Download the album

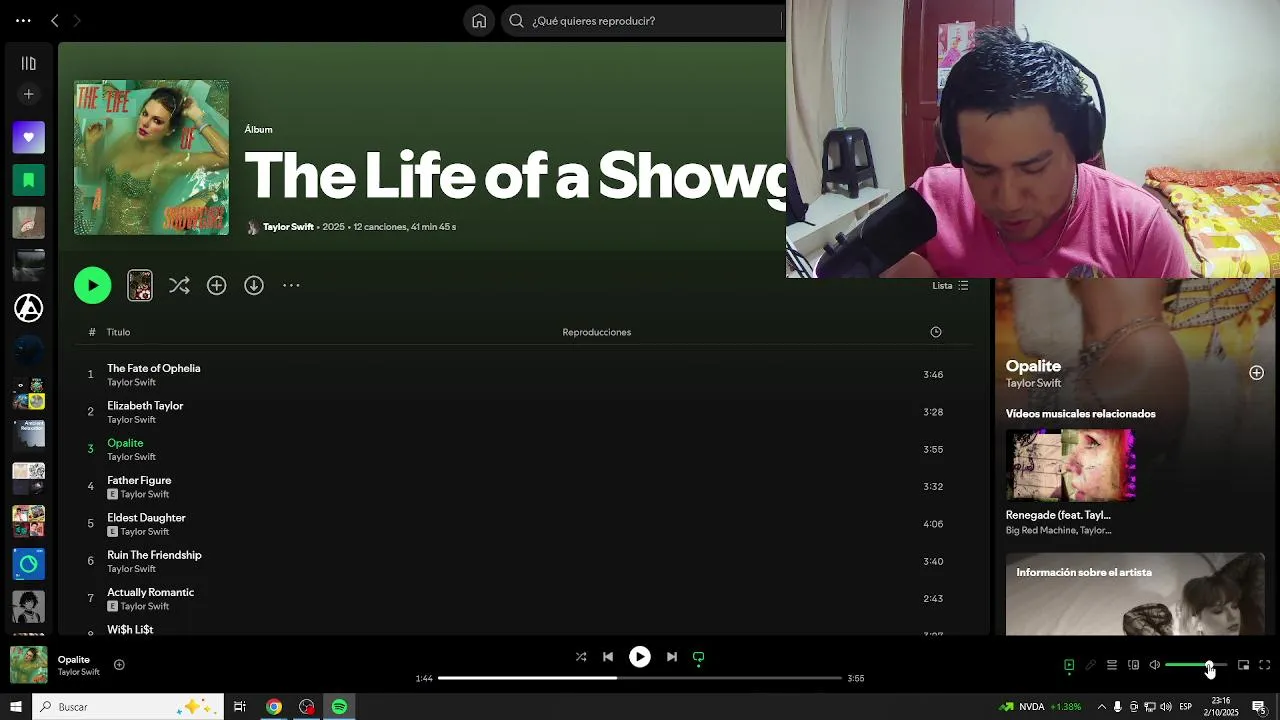254,285
